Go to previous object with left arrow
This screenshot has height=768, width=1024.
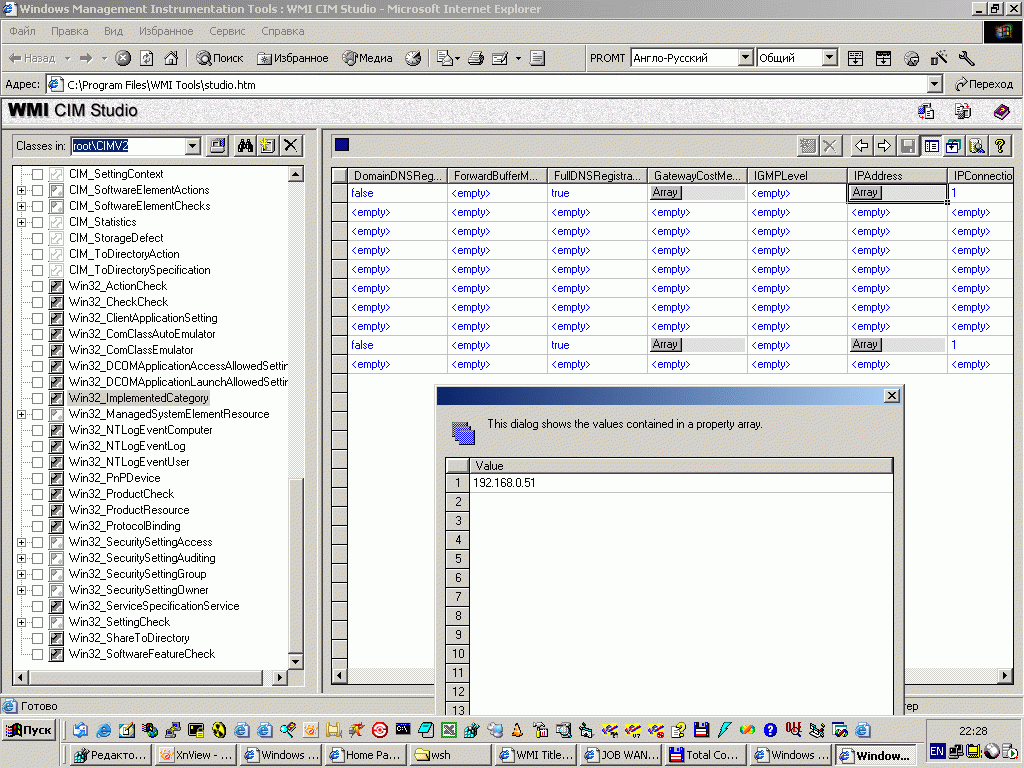click(x=861, y=146)
